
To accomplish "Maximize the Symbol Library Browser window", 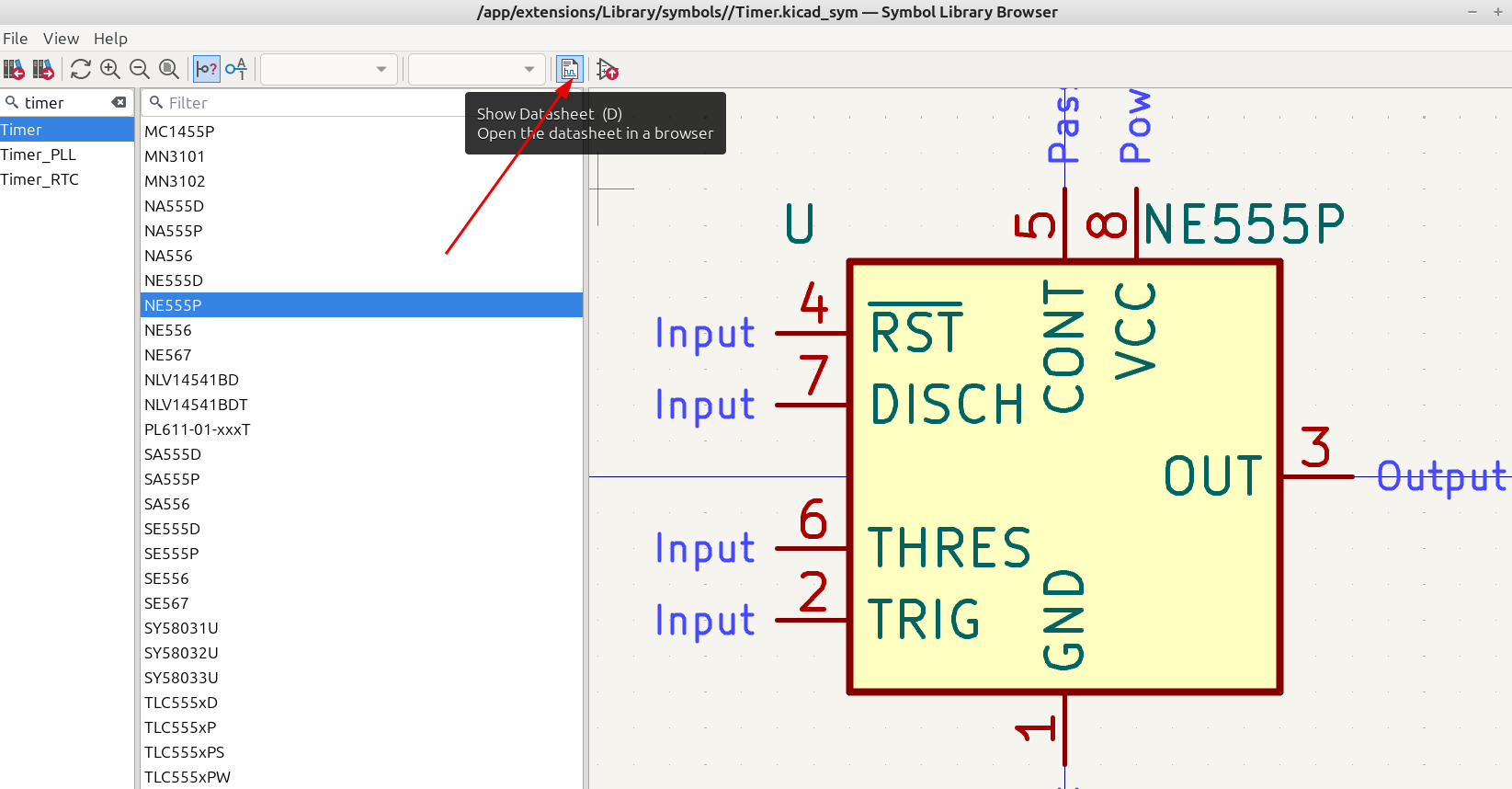I will pyautogui.click(x=1498, y=12).
